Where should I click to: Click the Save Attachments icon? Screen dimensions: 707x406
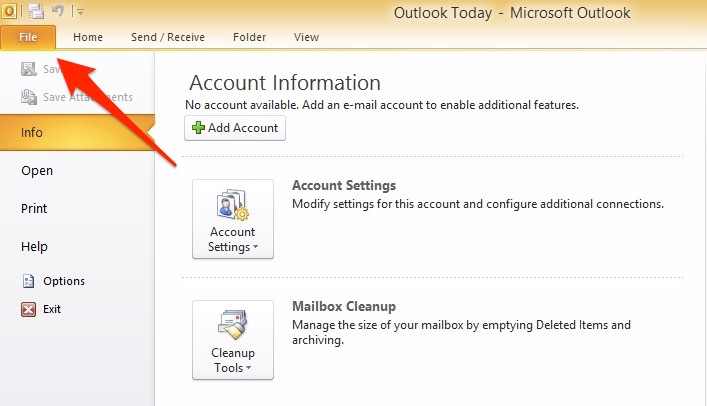[29, 97]
